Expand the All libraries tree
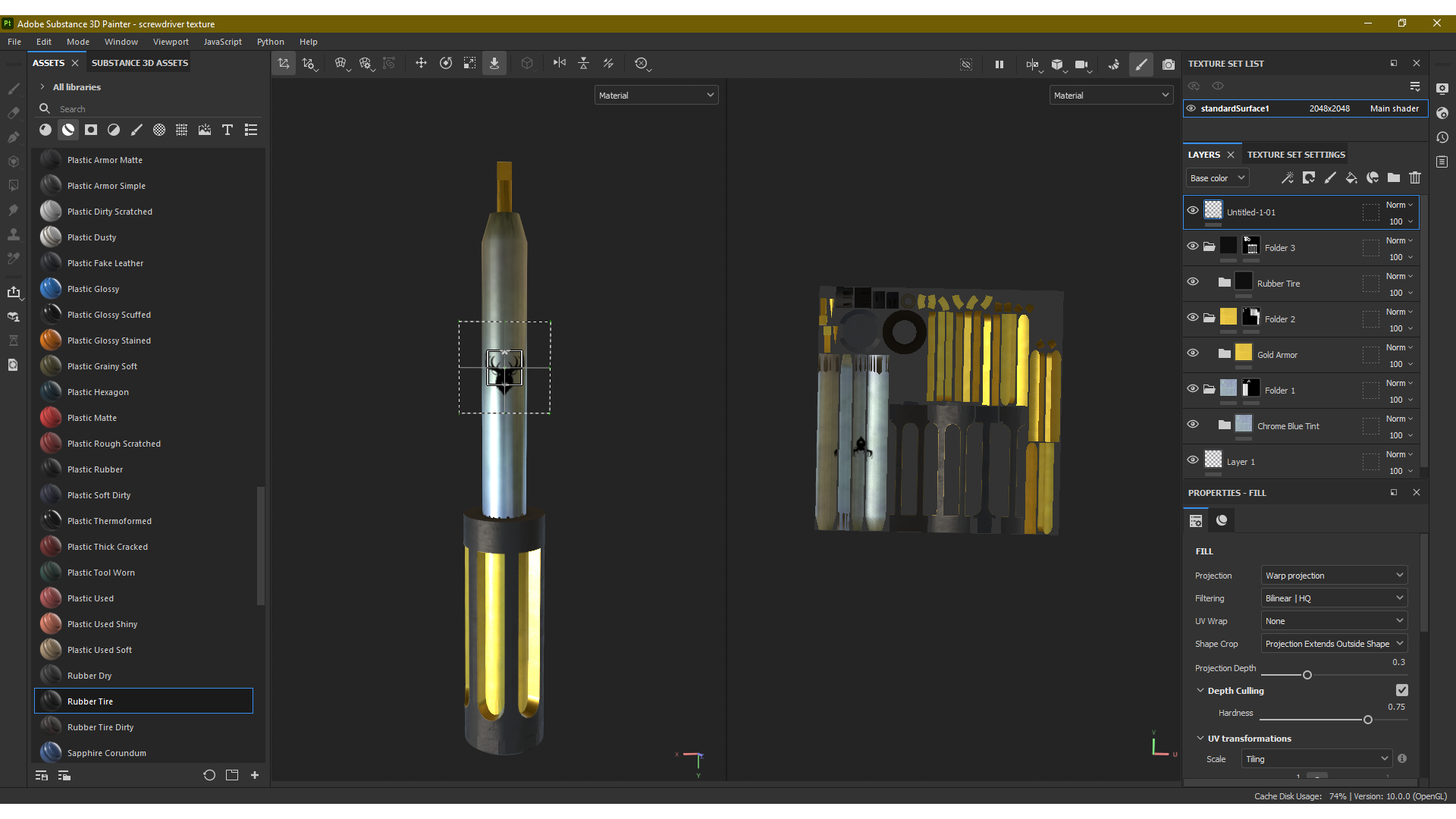1456x819 pixels. coord(42,87)
